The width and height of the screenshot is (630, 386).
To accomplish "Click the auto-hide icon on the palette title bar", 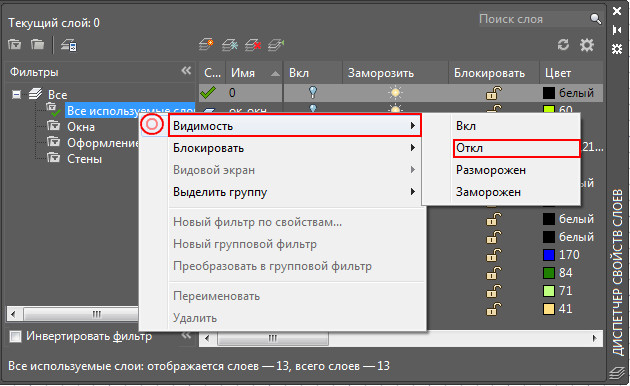I will click(617, 30).
